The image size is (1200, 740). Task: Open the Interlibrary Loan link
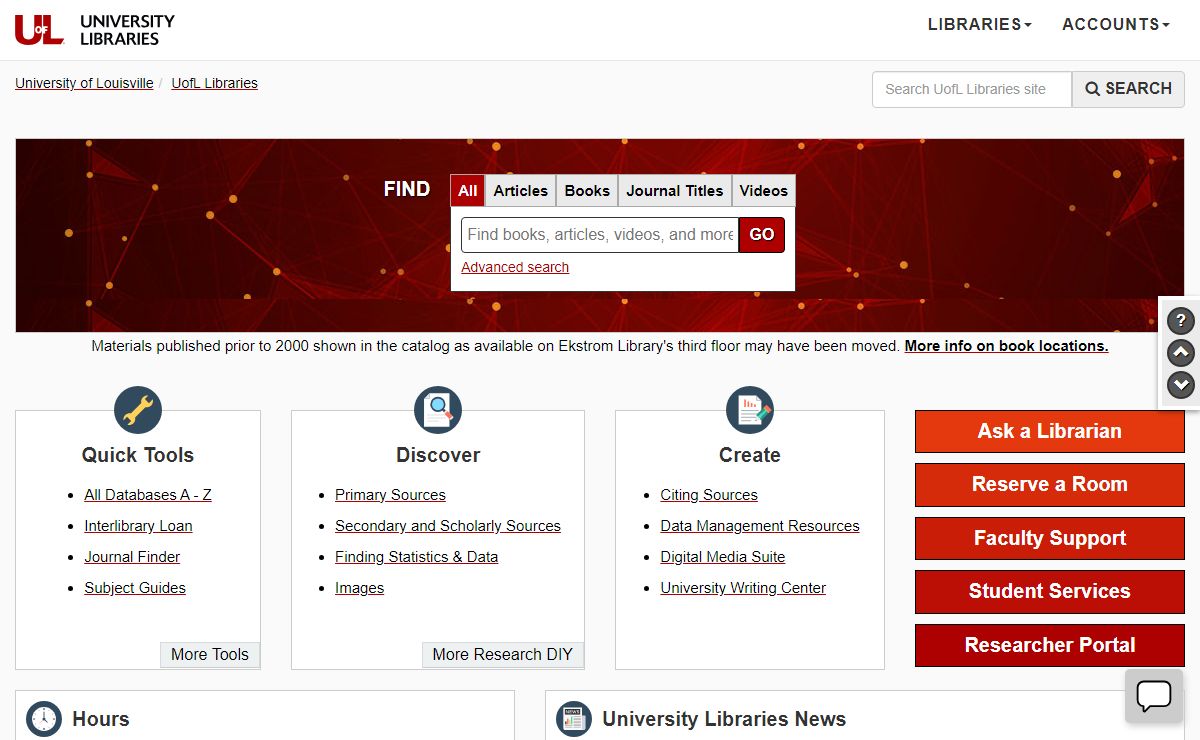point(138,526)
